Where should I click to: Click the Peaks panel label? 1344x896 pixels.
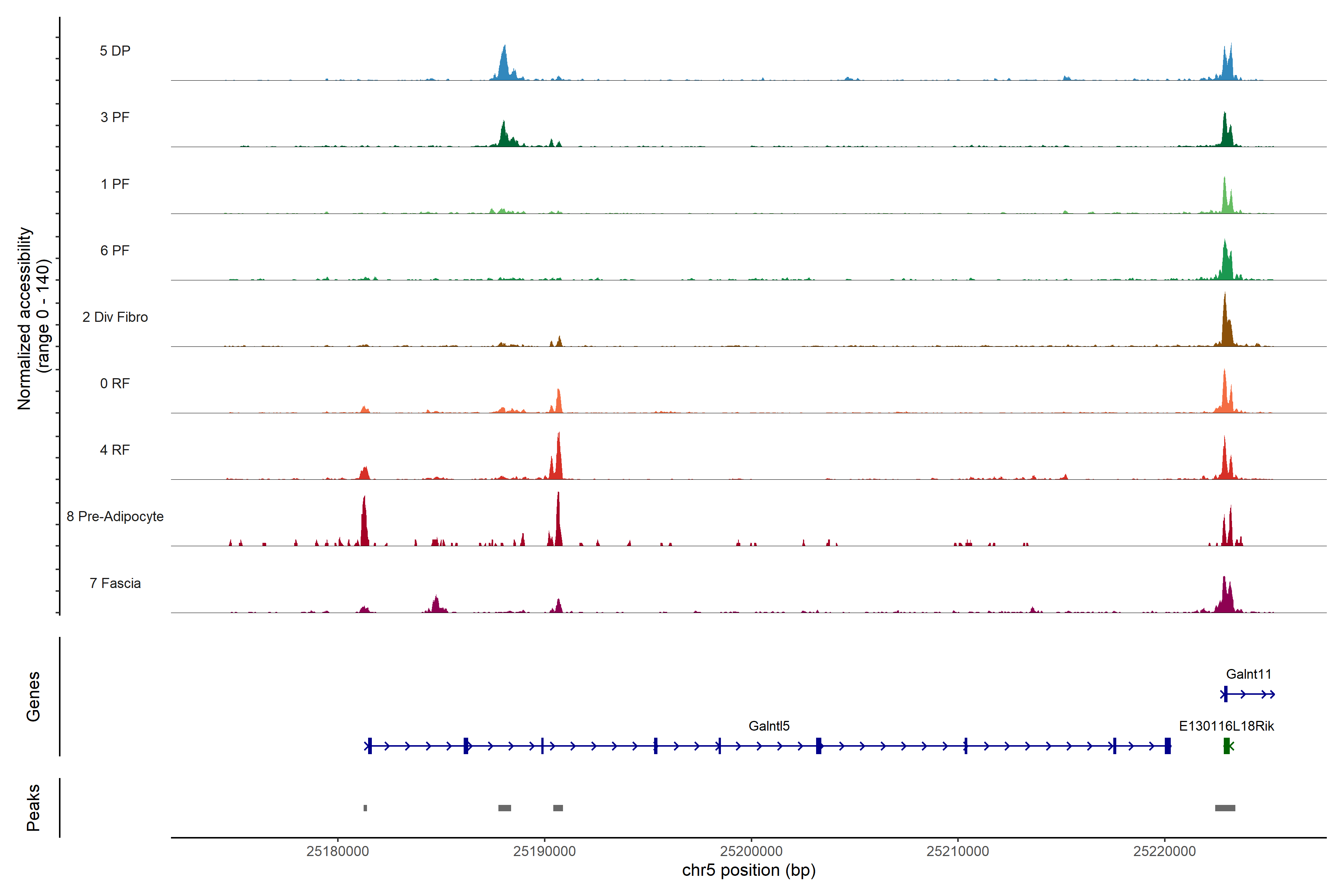pyautogui.click(x=33, y=807)
